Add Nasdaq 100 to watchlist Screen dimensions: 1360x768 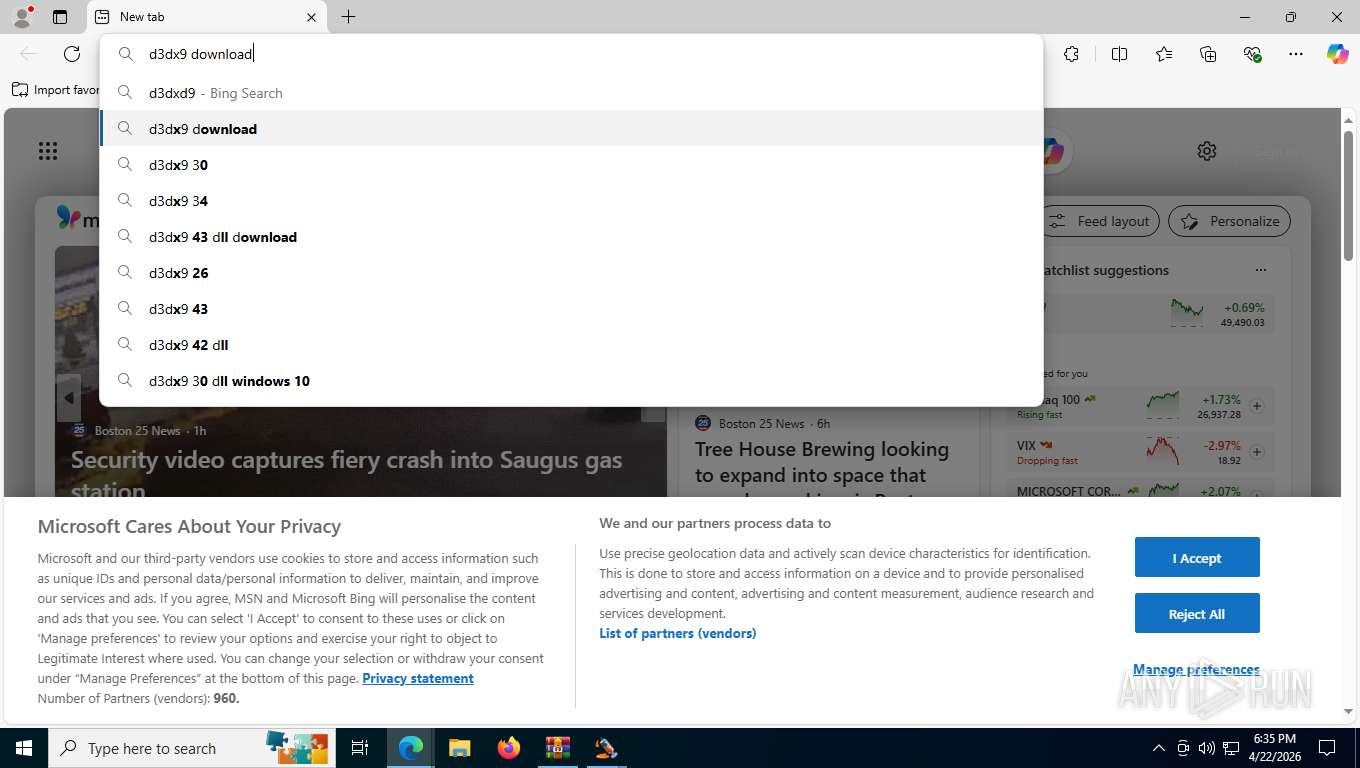1257,406
